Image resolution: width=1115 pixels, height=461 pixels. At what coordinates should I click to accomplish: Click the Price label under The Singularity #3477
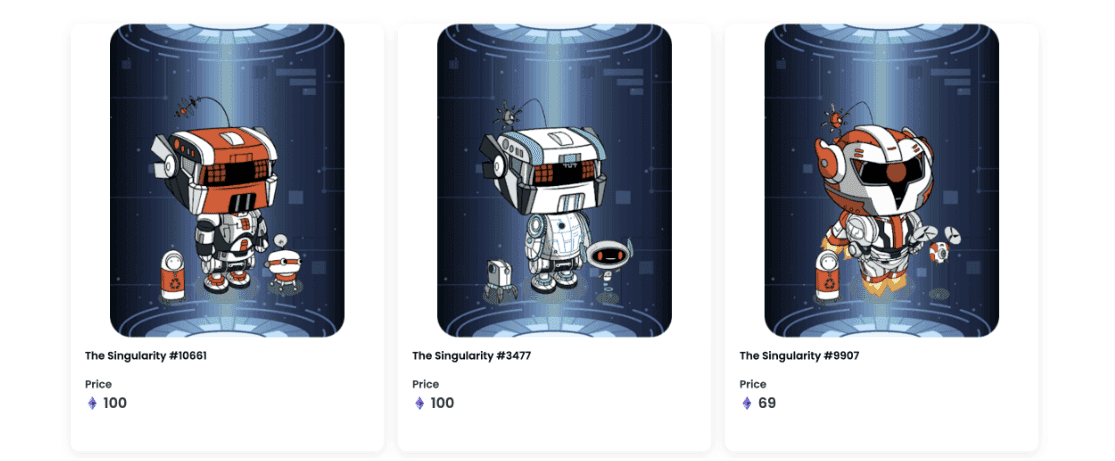point(425,384)
